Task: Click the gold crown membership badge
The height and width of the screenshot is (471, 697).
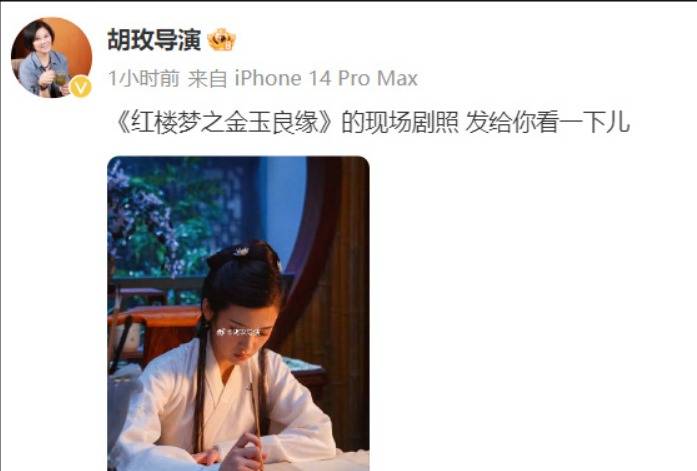Action: point(222,40)
